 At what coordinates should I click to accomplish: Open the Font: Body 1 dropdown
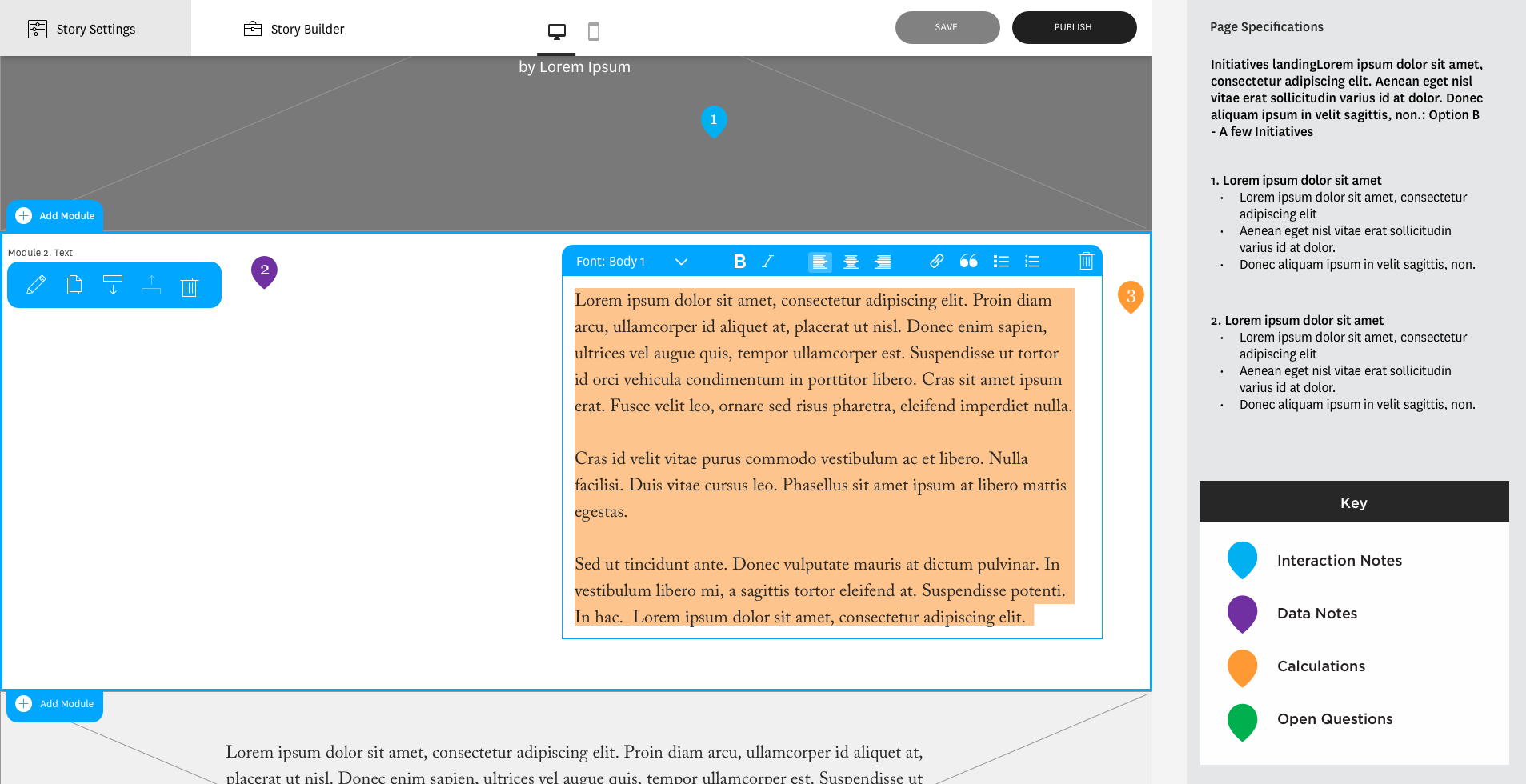tap(632, 262)
